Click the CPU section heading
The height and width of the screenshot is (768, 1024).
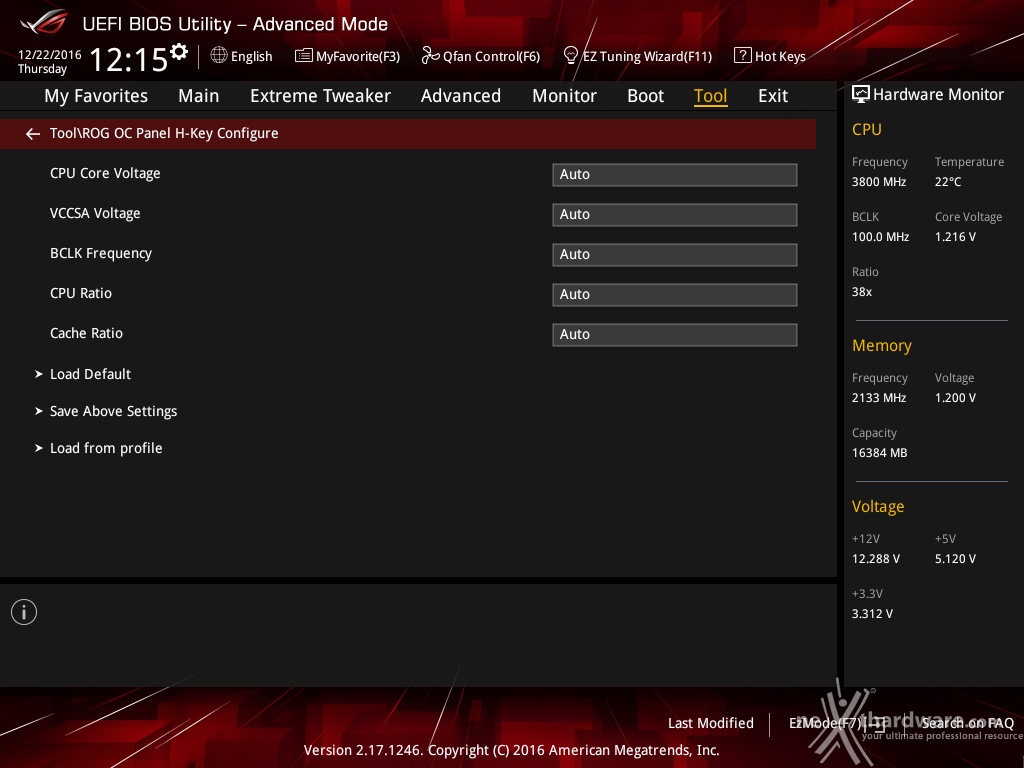[x=867, y=129]
